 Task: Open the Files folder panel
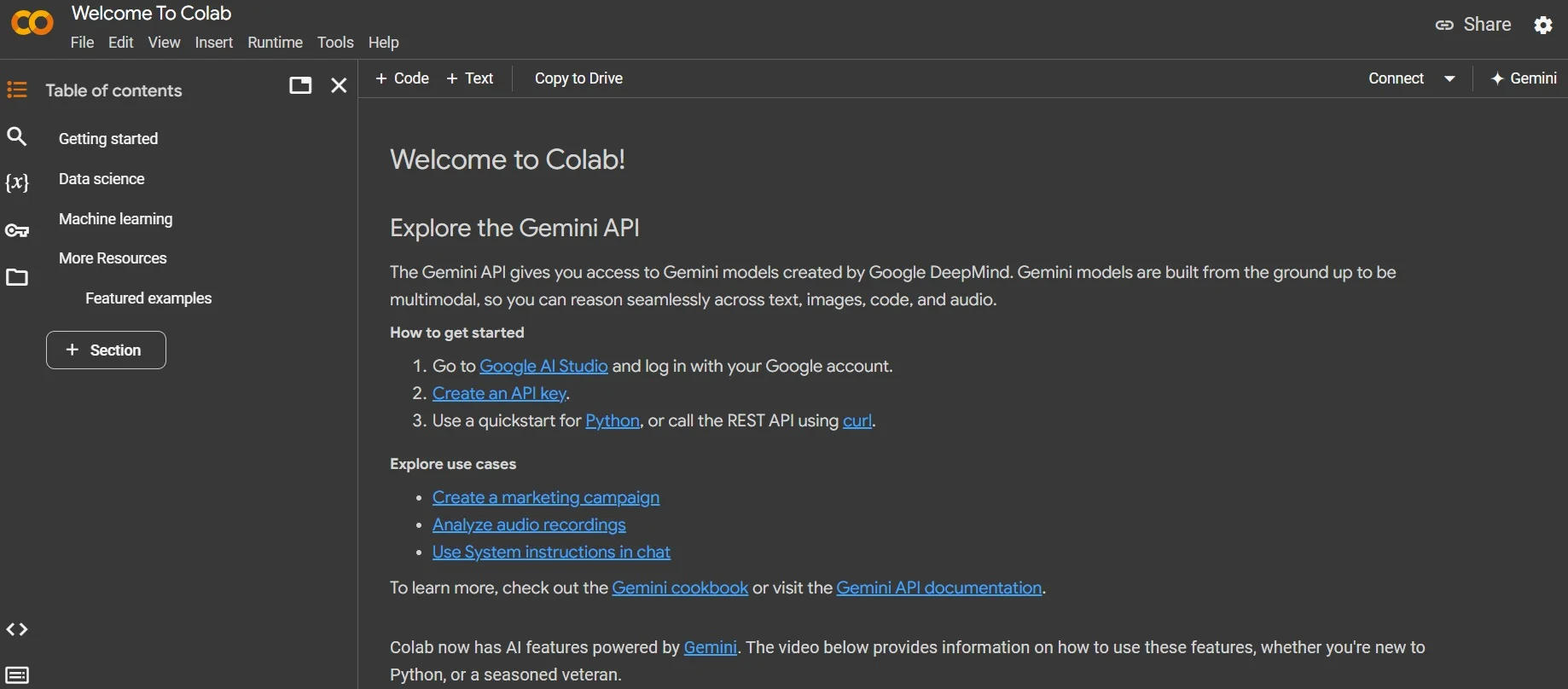(17, 277)
